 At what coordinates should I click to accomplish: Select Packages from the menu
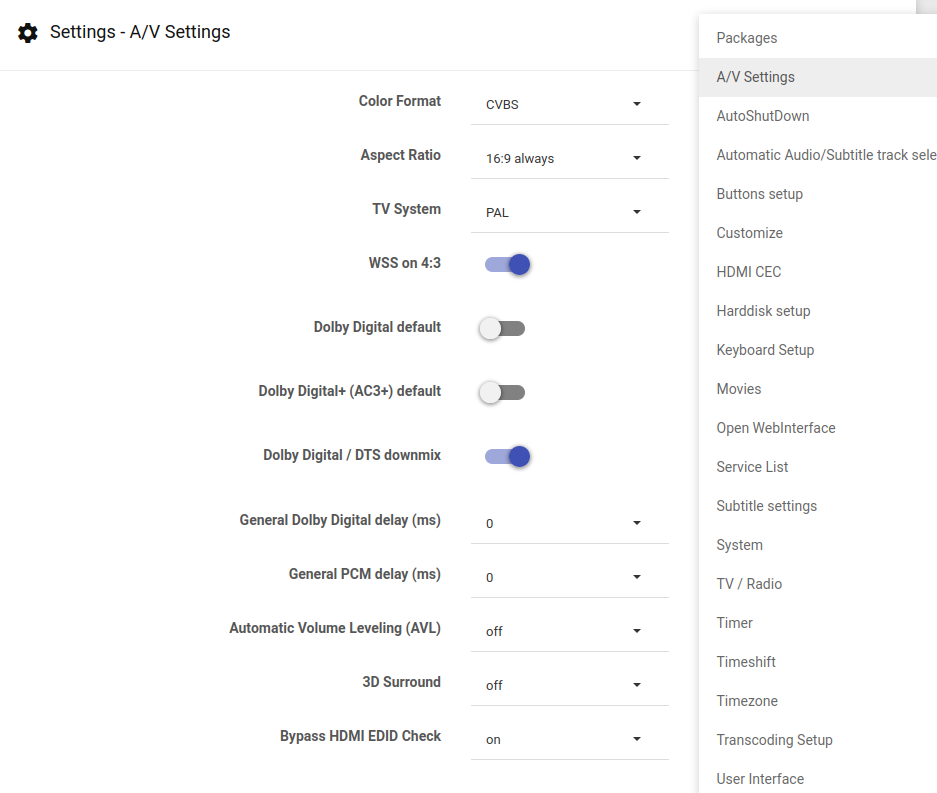747,38
